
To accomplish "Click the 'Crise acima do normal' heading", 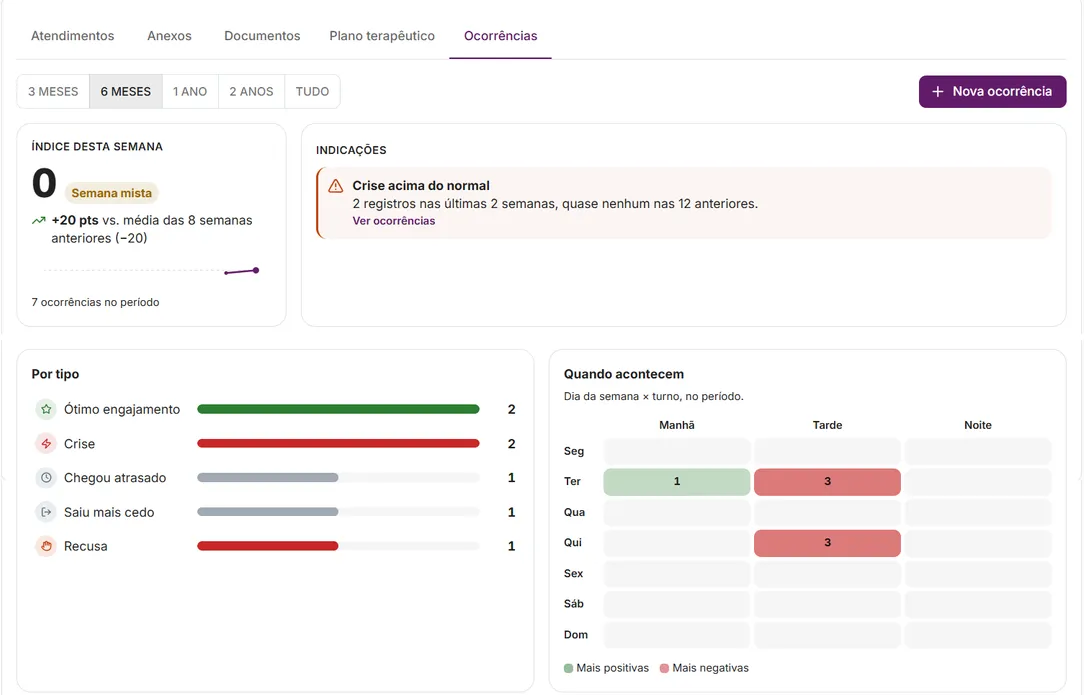I will [421, 185].
